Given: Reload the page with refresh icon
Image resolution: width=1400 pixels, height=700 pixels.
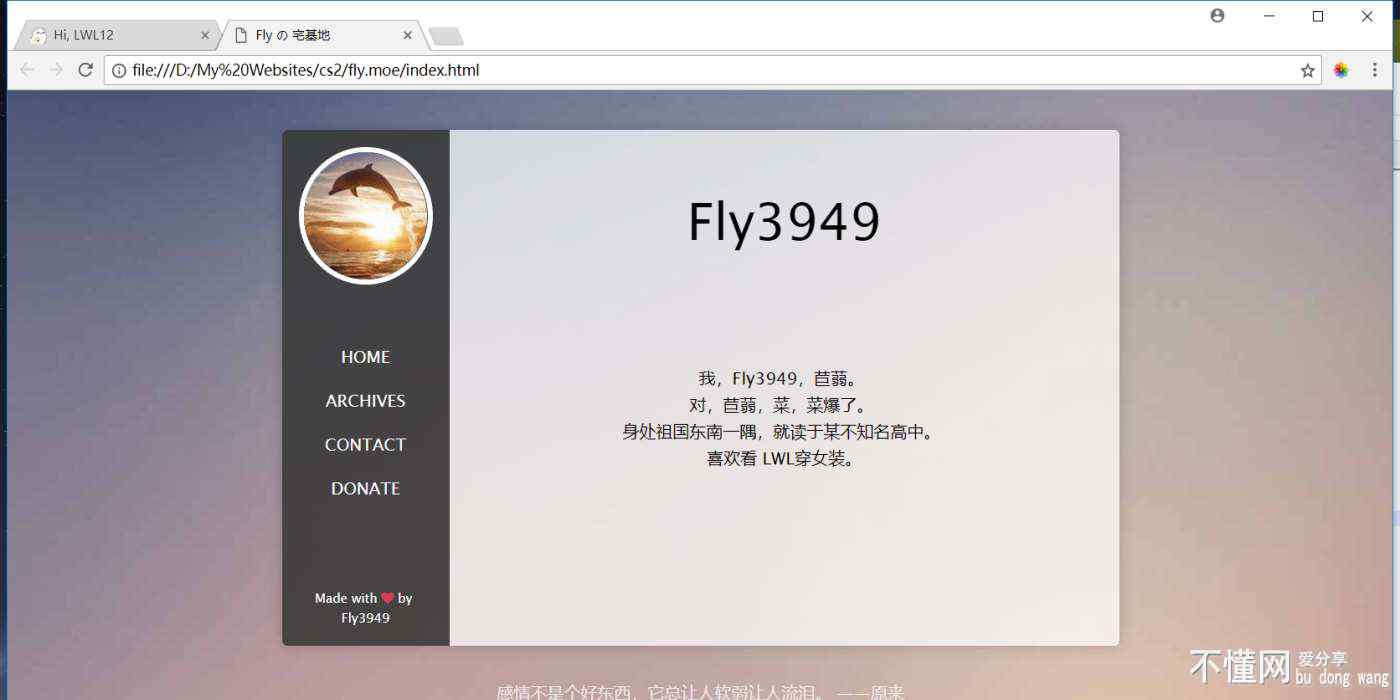Looking at the screenshot, I should [x=86, y=70].
